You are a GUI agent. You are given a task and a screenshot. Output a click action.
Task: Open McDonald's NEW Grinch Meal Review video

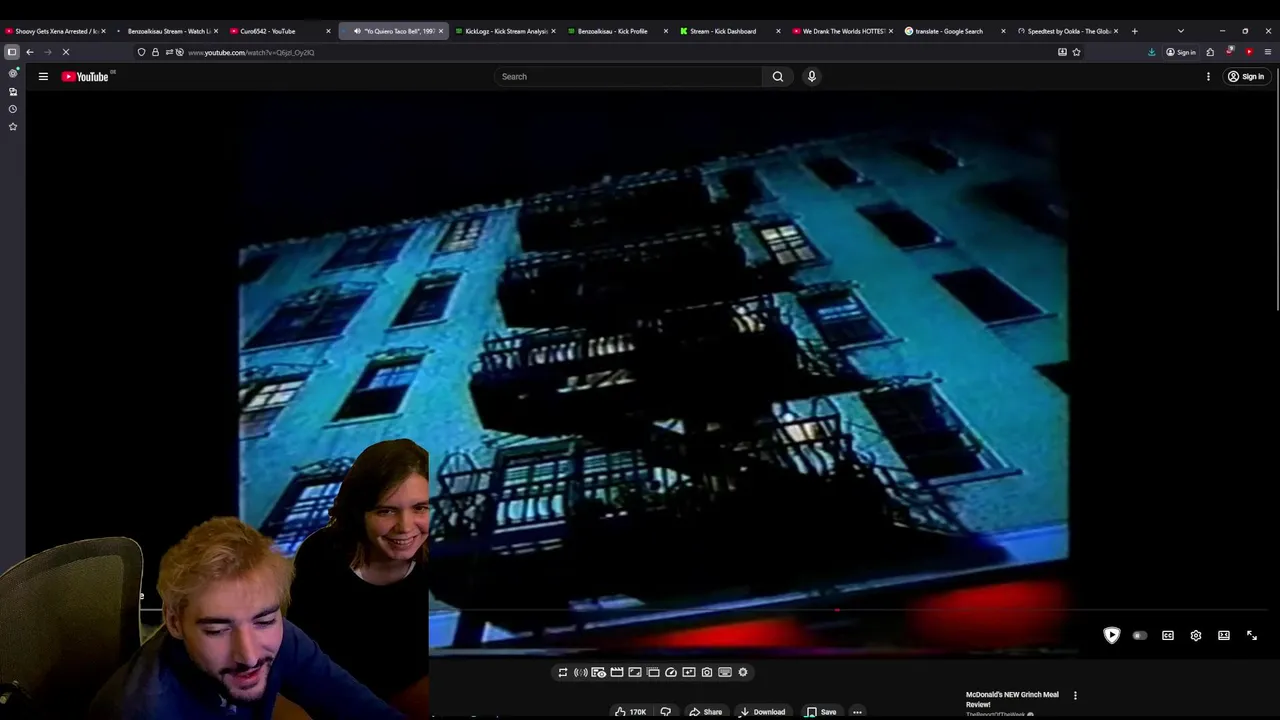pyautogui.click(x=1012, y=699)
